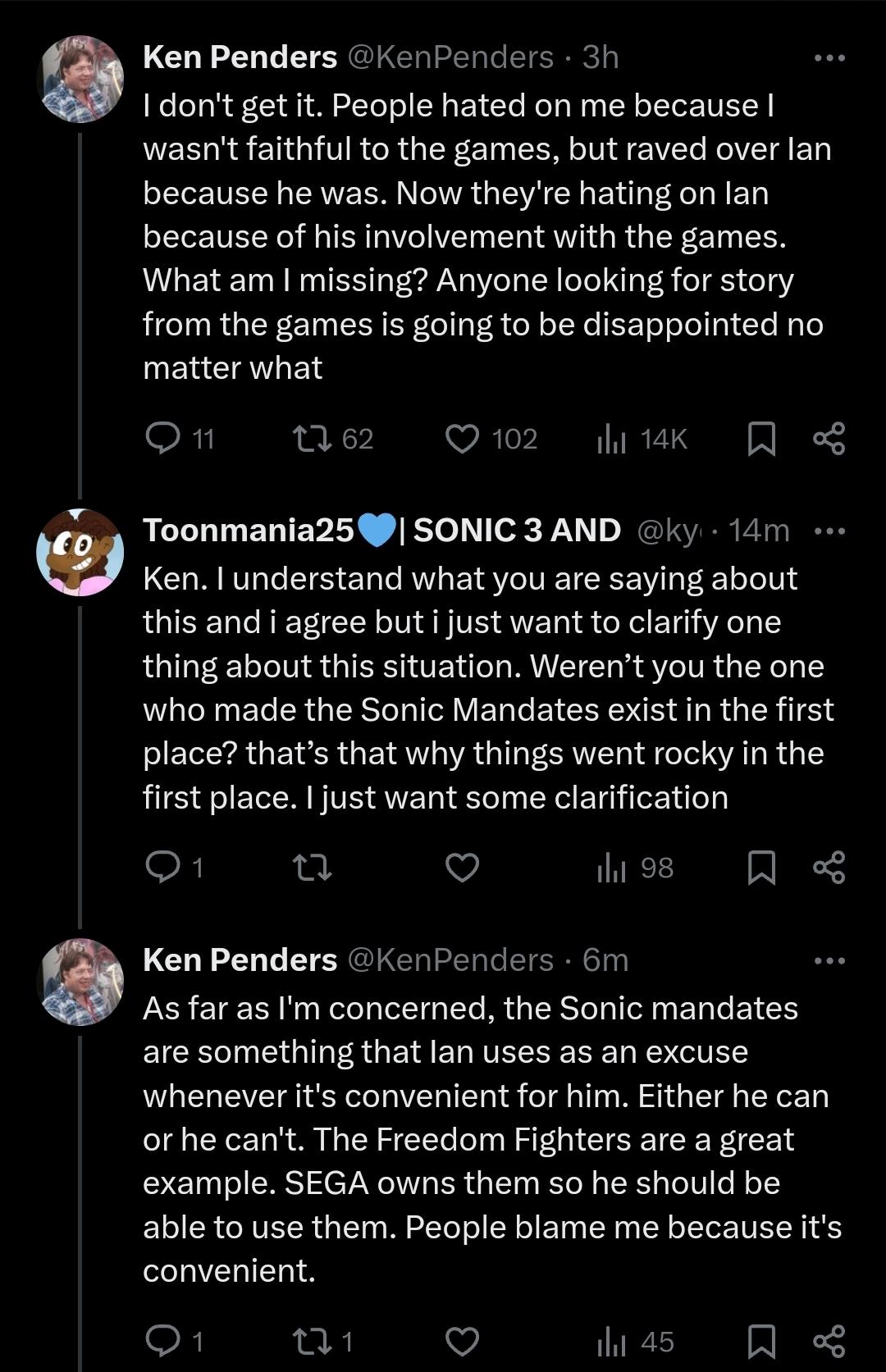Click Toonmania25's cartoon avatar
The width and height of the screenshot is (886, 1372).
pyautogui.click(x=80, y=552)
